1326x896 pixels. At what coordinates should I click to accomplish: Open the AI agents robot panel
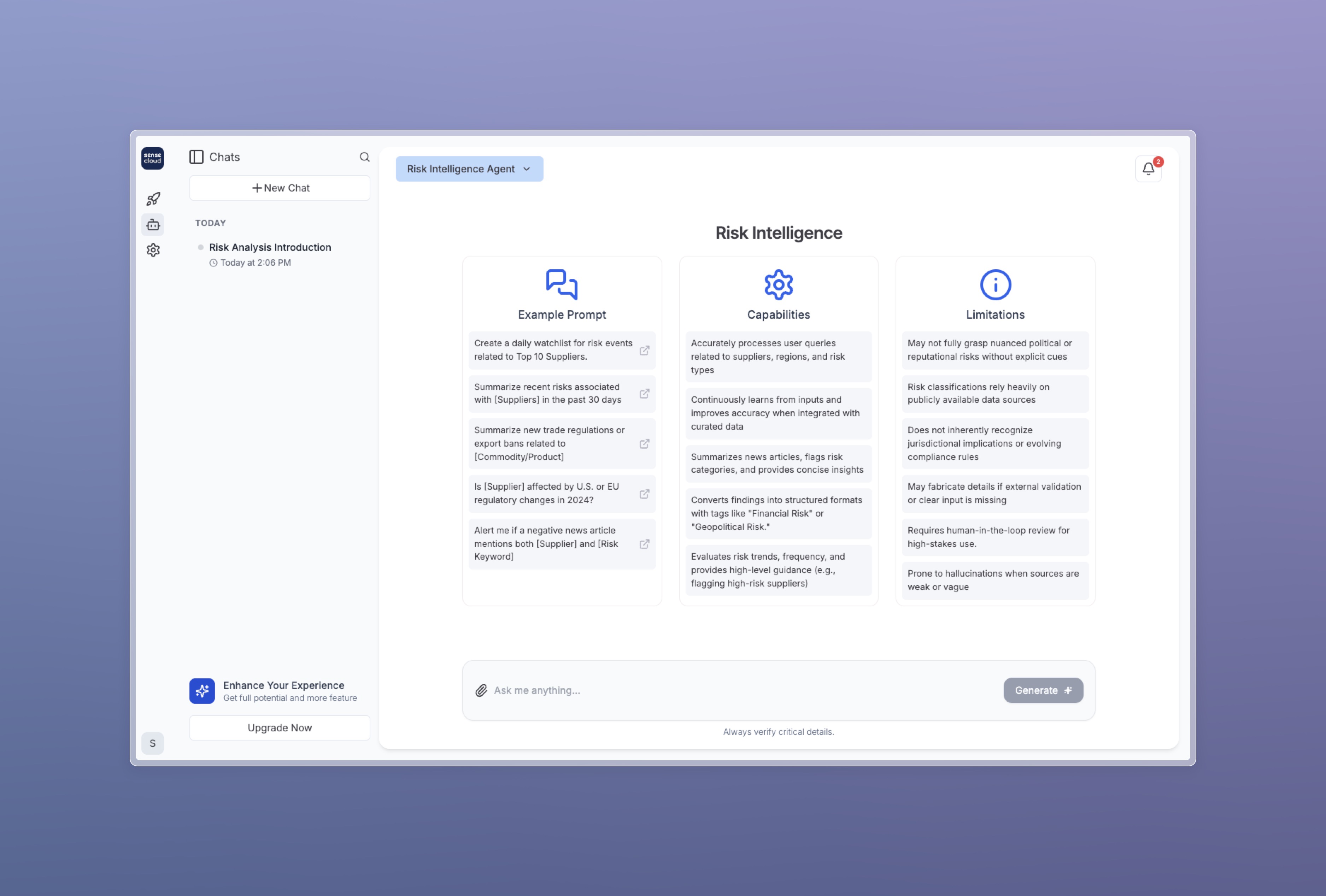[x=153, y=225]
